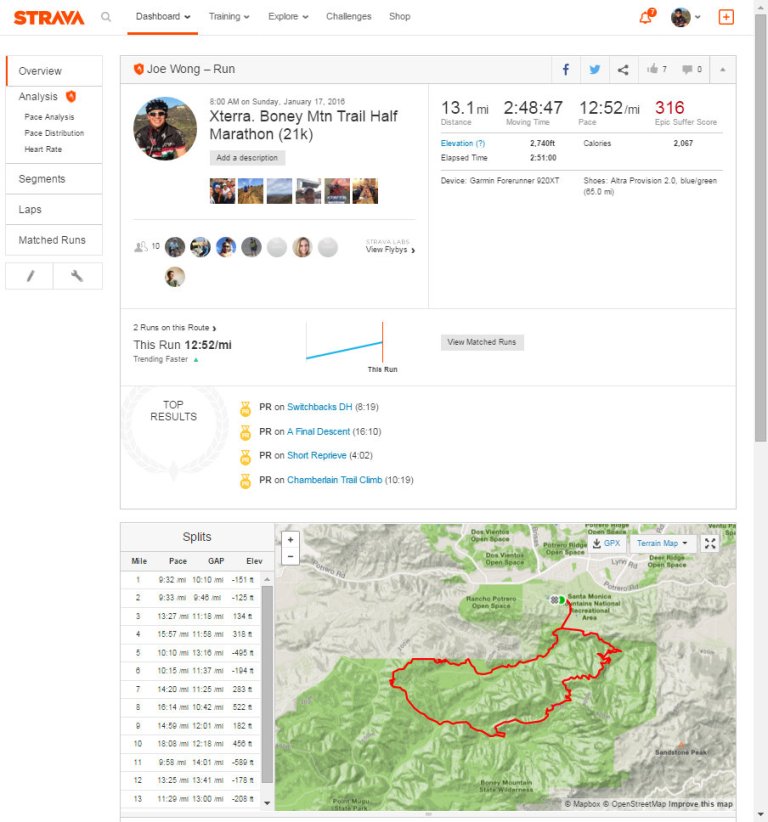Open the first activity photo thumbnail

(222, 191)
